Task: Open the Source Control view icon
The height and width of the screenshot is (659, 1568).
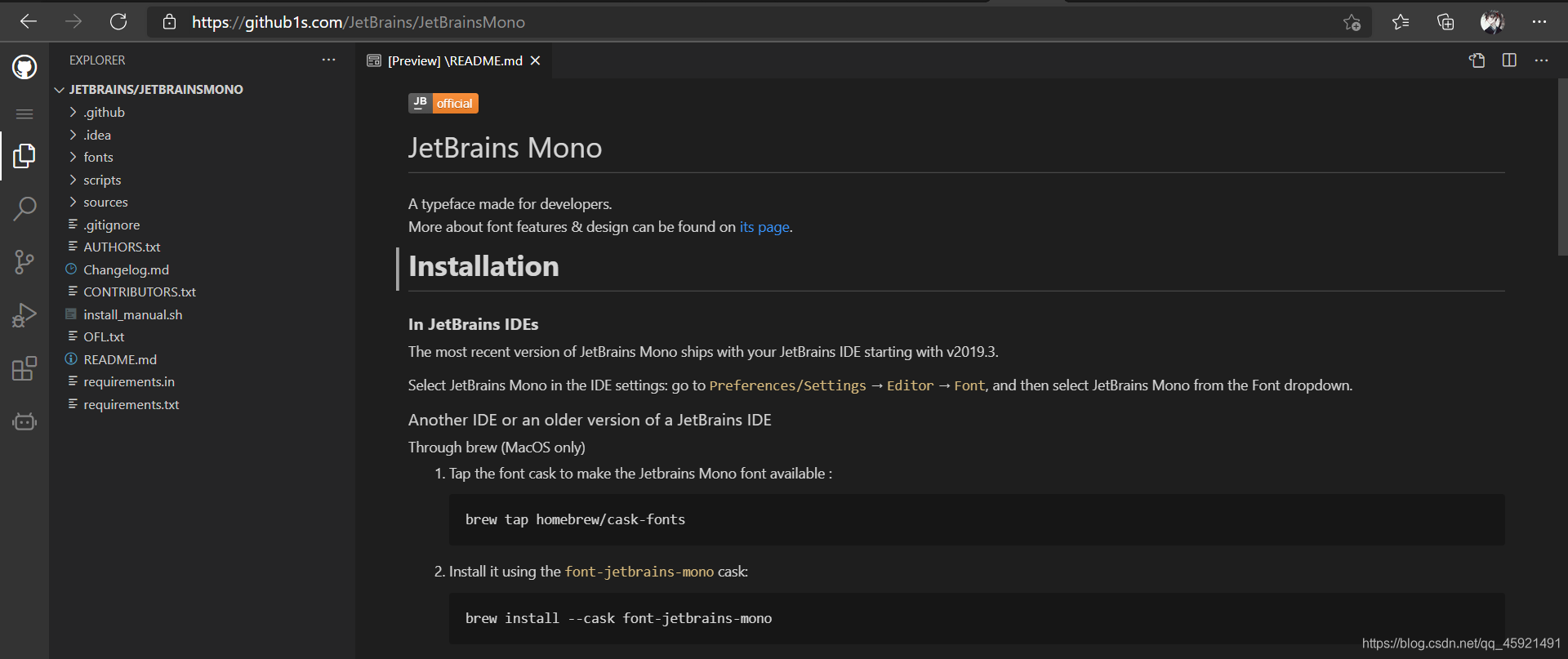Action: click(24, 262)
